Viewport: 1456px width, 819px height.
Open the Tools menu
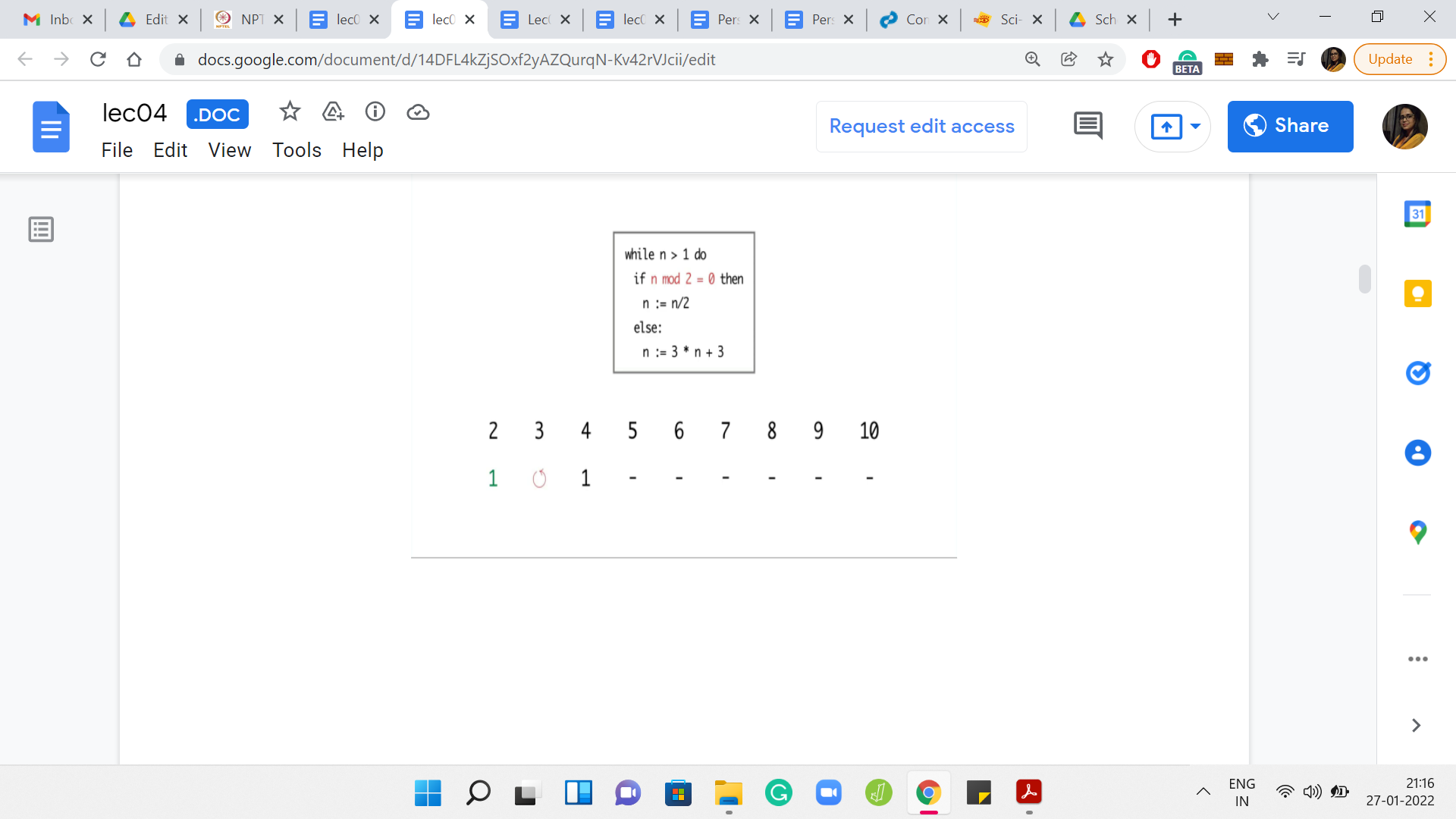tap(297, 150)
